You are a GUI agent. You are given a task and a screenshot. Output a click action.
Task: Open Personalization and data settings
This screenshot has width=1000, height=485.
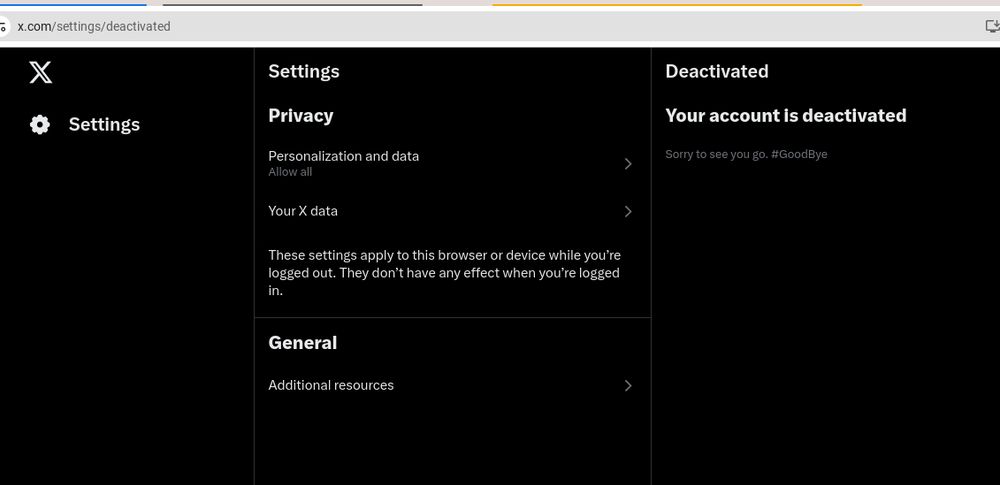click(452, 163)
